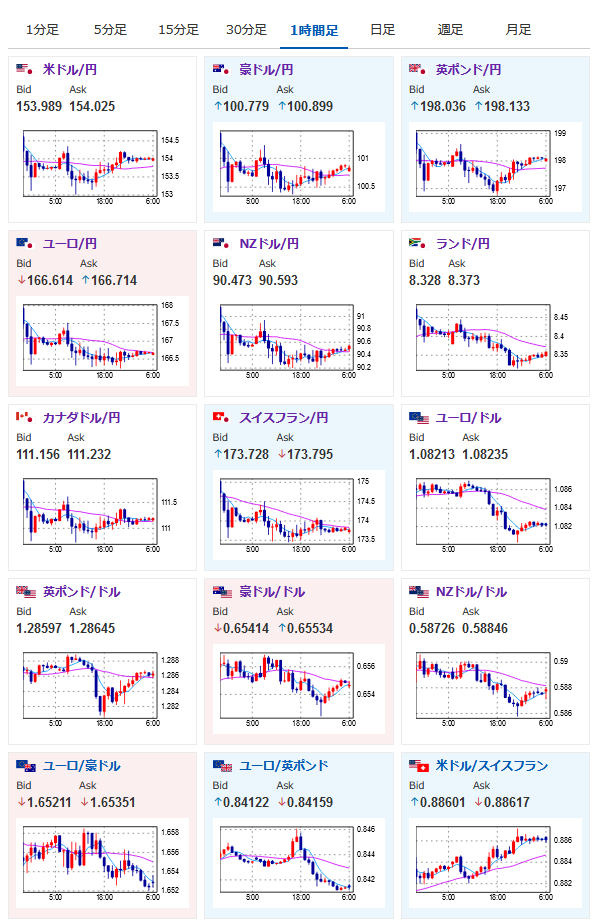
Task: Click the South Africa flag beside ランド/円
Action: (x=418, y=243)
